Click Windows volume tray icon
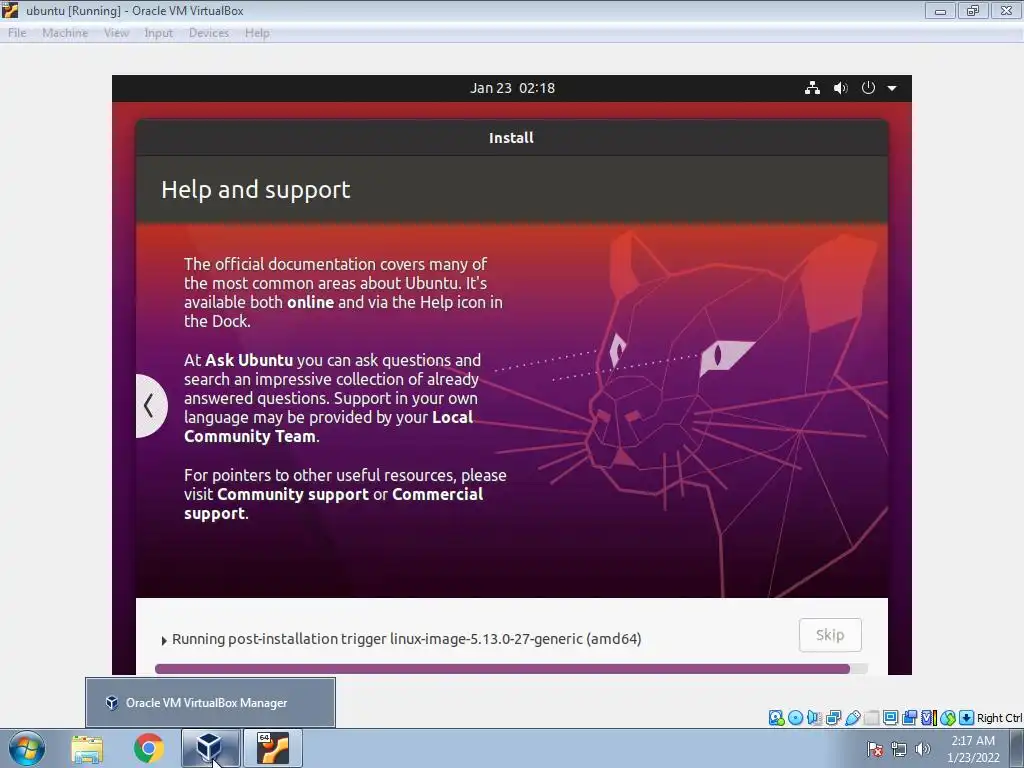Screen dimensions: 1024x768 click(922, 749)
